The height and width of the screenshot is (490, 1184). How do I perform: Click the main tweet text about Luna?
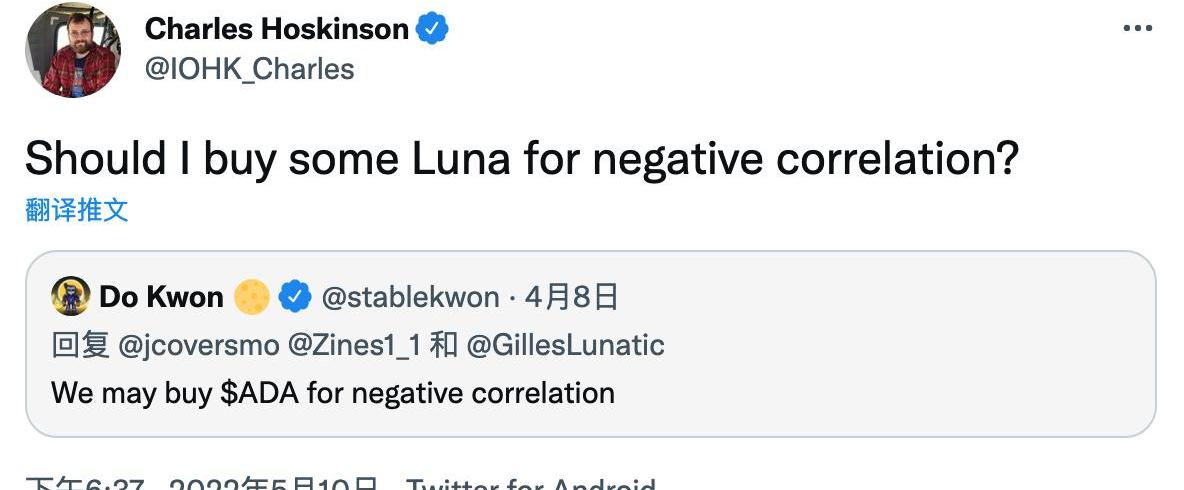[x=521, y=160]
